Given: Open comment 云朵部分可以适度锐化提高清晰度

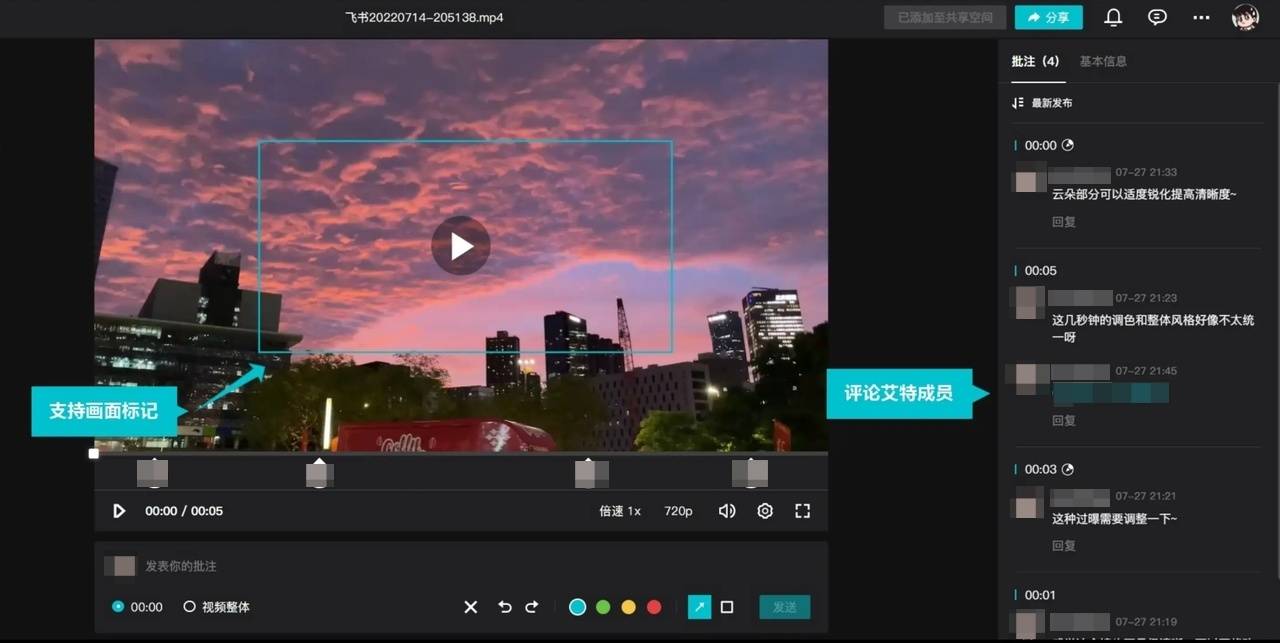Looking at the screenshot, I should (x=1144, y=194).
